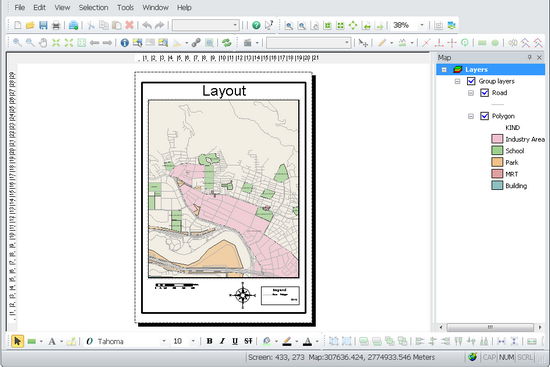The width and height of the screenshot is (550, 367).
Task: Open the Help menu
Action: click(184, 7)
